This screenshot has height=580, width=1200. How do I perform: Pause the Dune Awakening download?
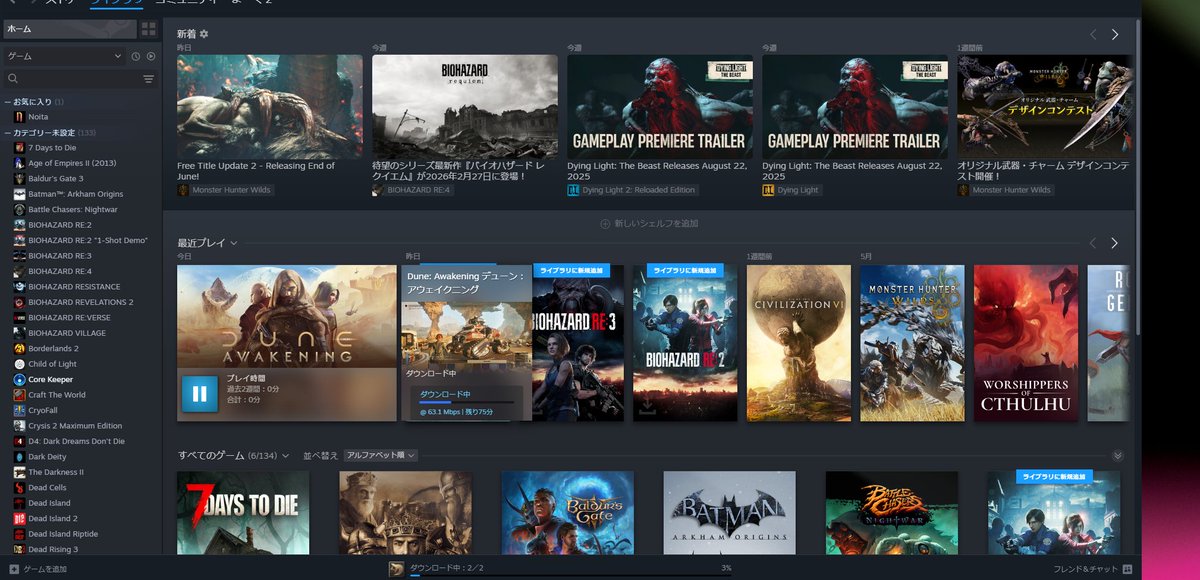199,394
